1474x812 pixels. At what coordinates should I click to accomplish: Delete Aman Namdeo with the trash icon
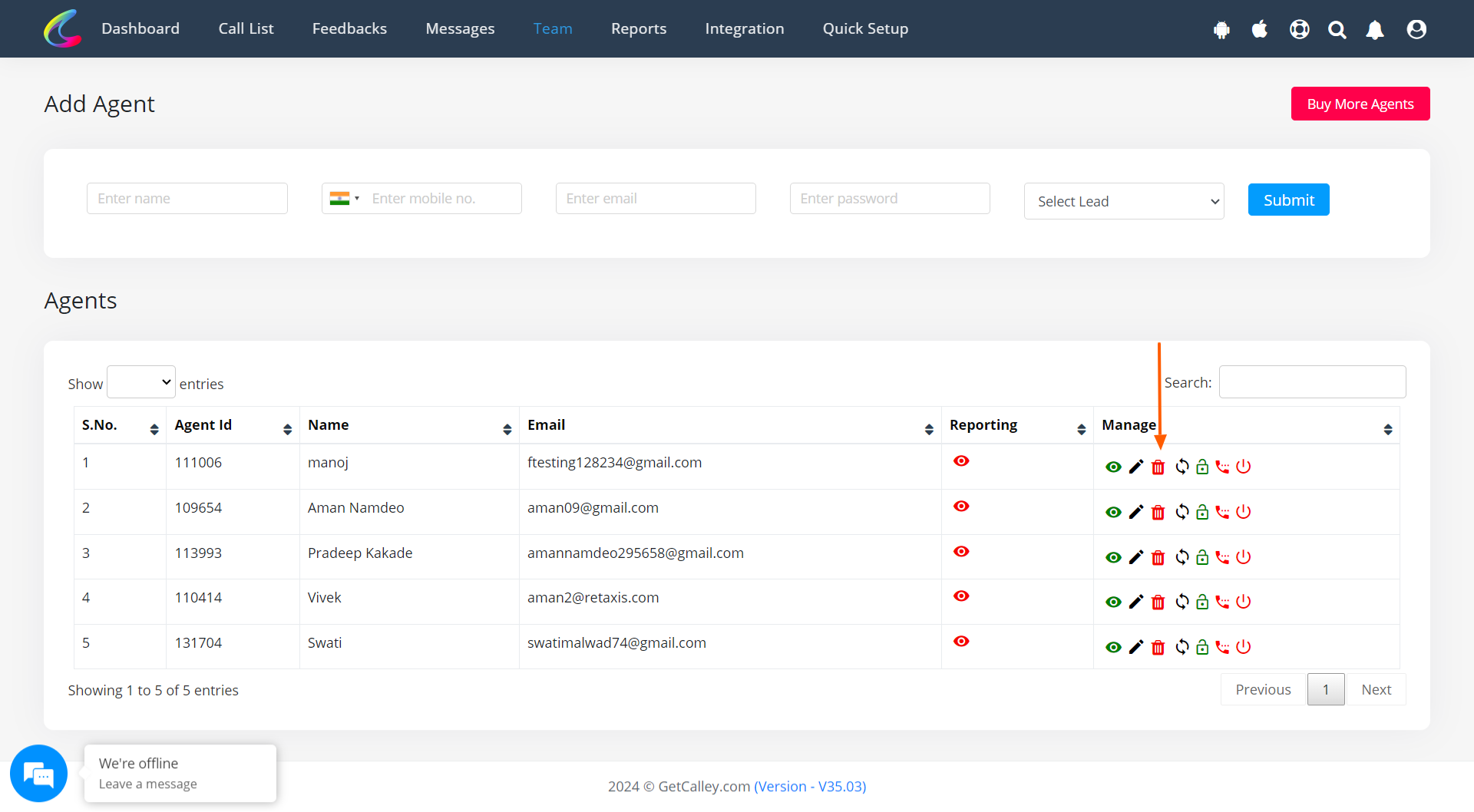[x=1158, y=512]
